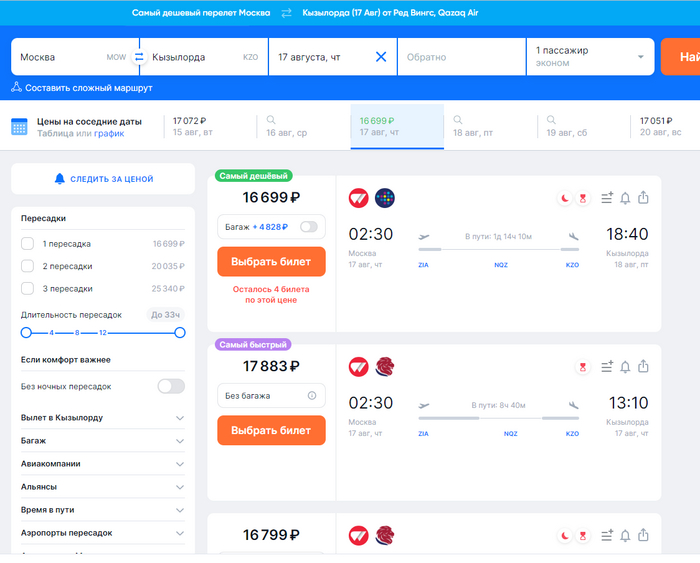Image resolution: width=700 pixels, height=563 pixels.
Task: Enable the Без ночных пересадок switch
Action: (171, 386)
